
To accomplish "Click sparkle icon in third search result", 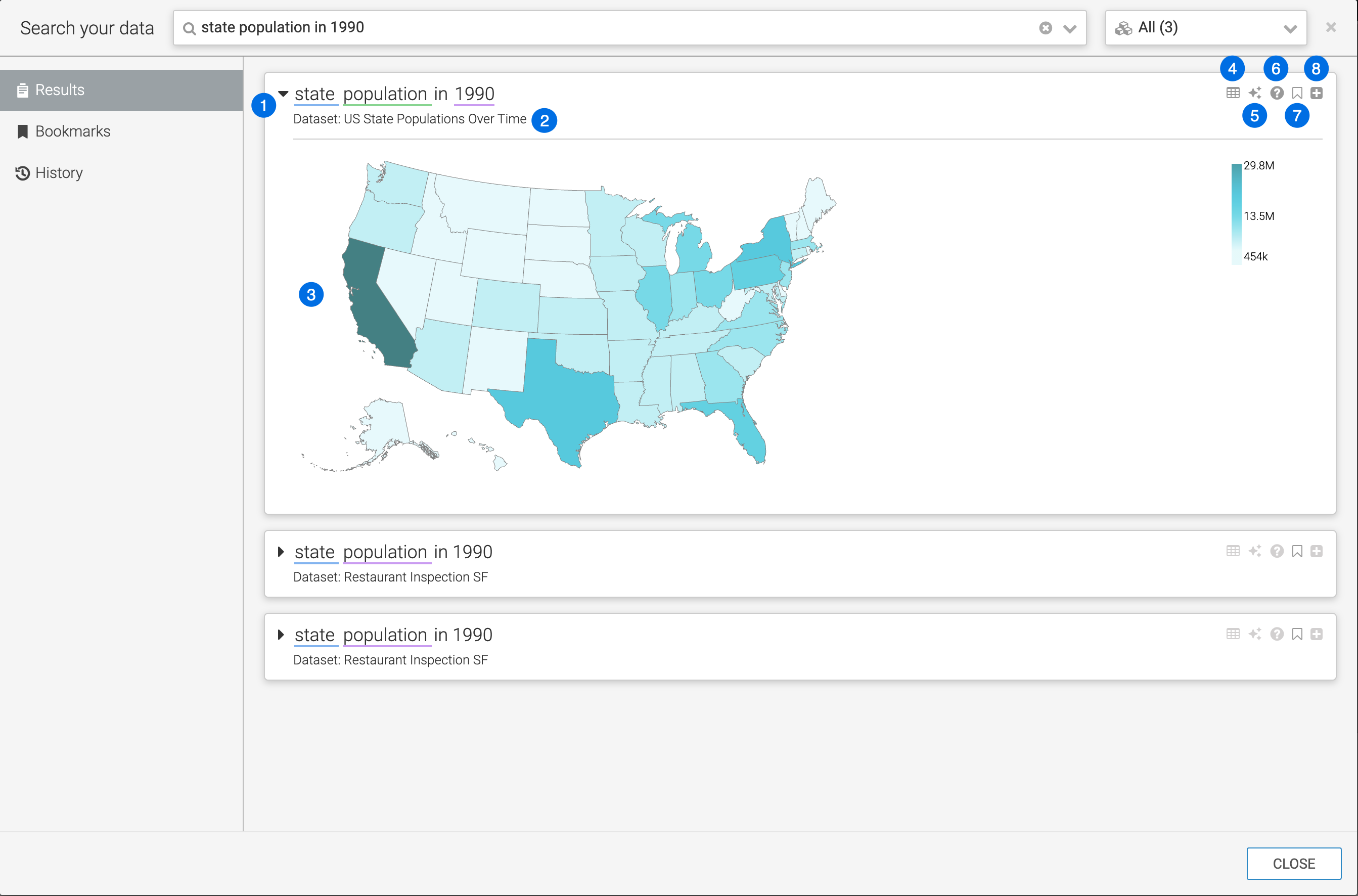I will 1254,634.
